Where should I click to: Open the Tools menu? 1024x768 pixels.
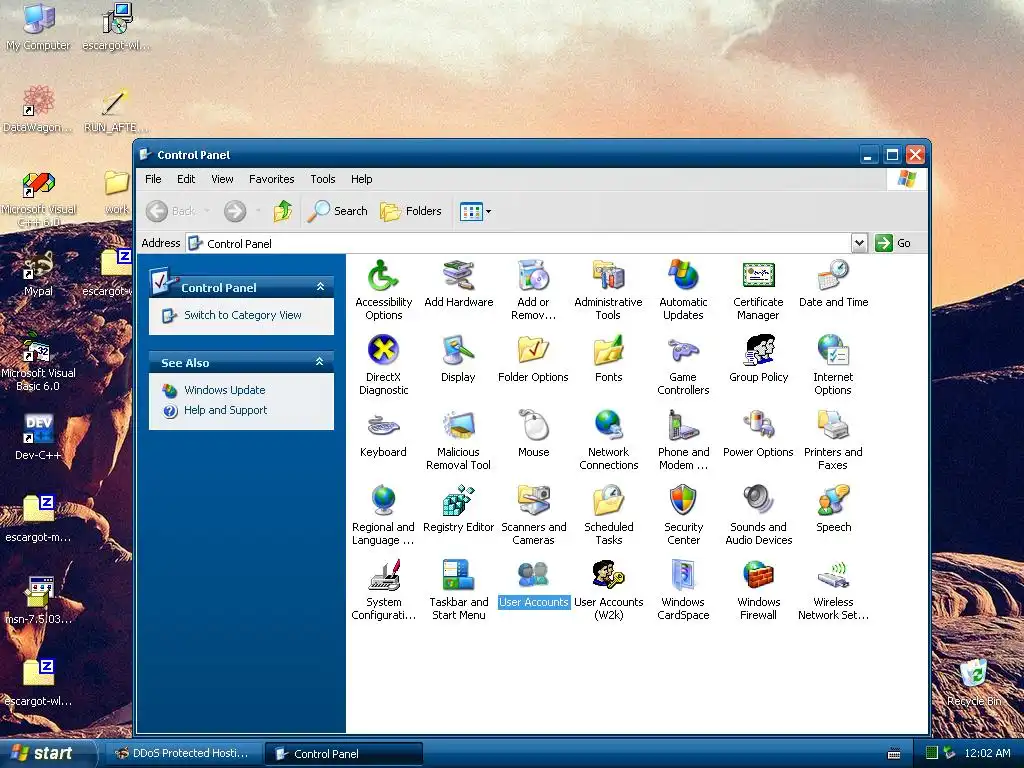click(x=323, y=179)
